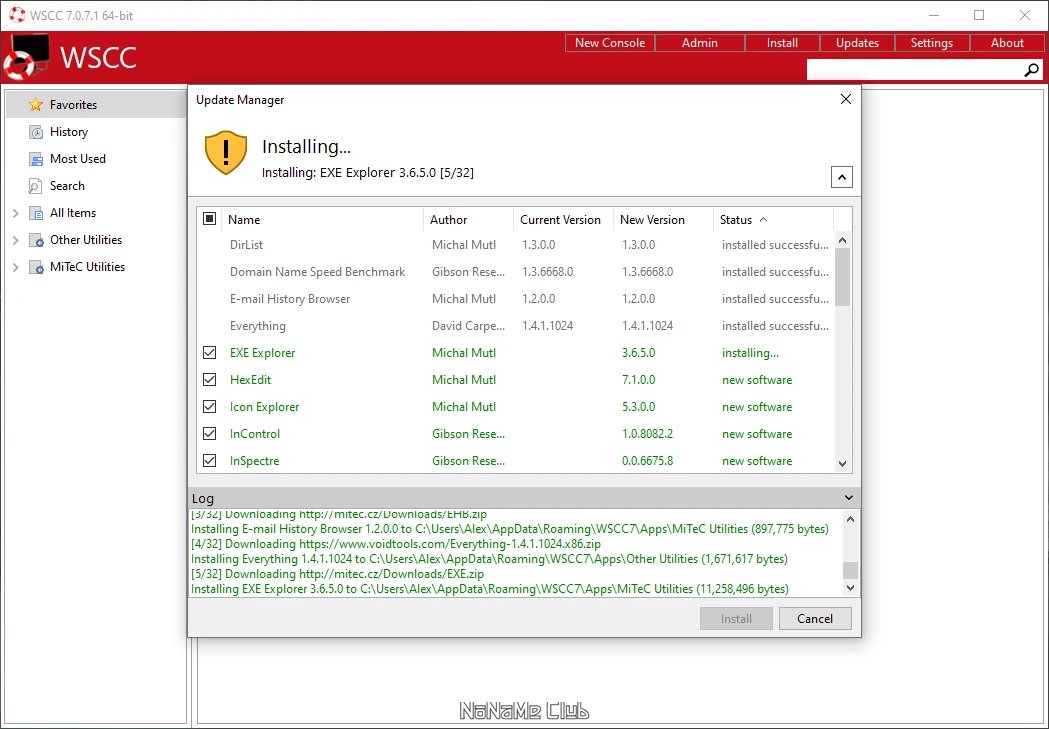Screen dimensions: 1049x729
Task: Click the History clock icon
Action: pyautogui.click(x=35, y=132)
